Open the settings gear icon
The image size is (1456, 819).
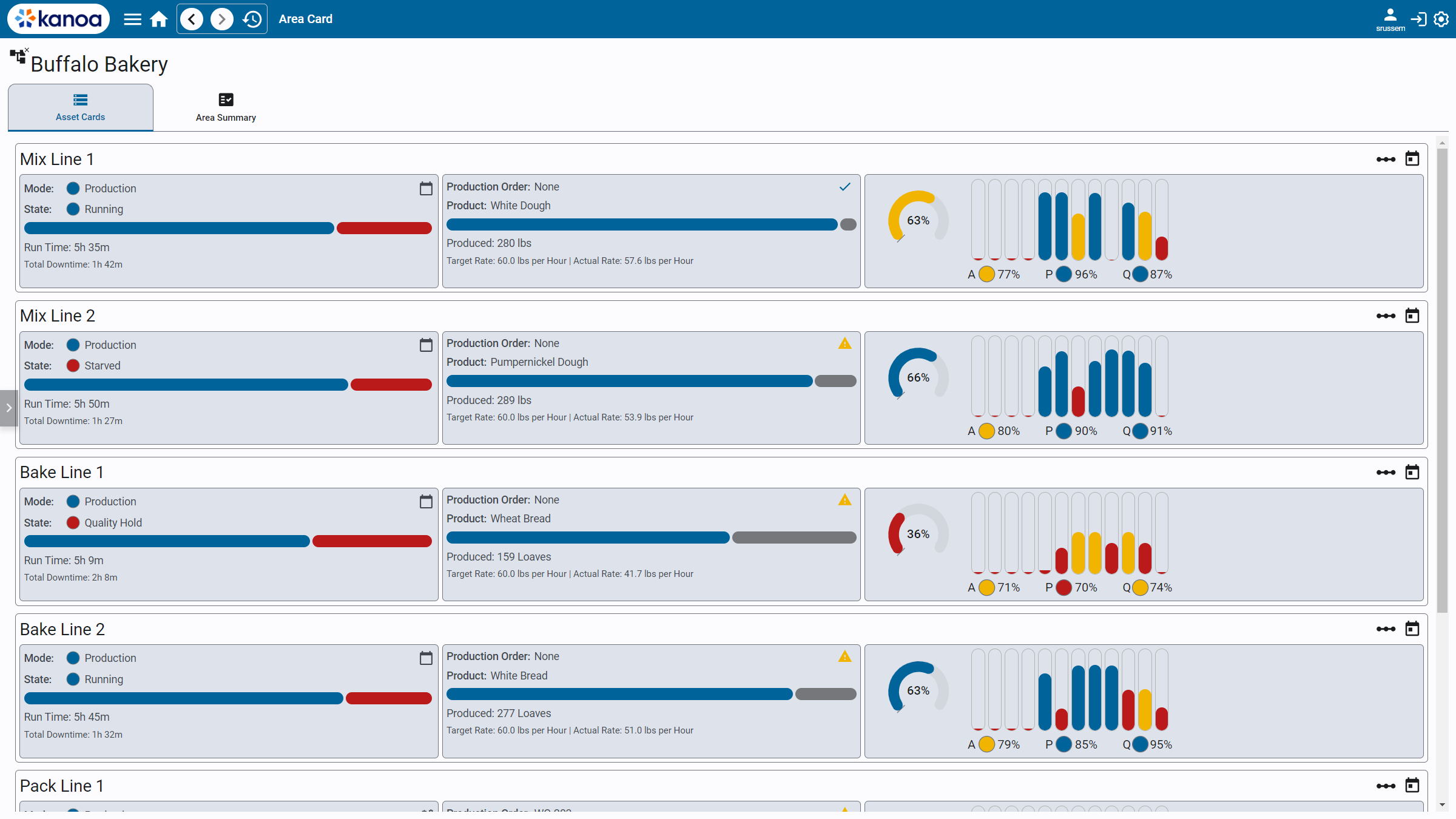(1441, 19)
